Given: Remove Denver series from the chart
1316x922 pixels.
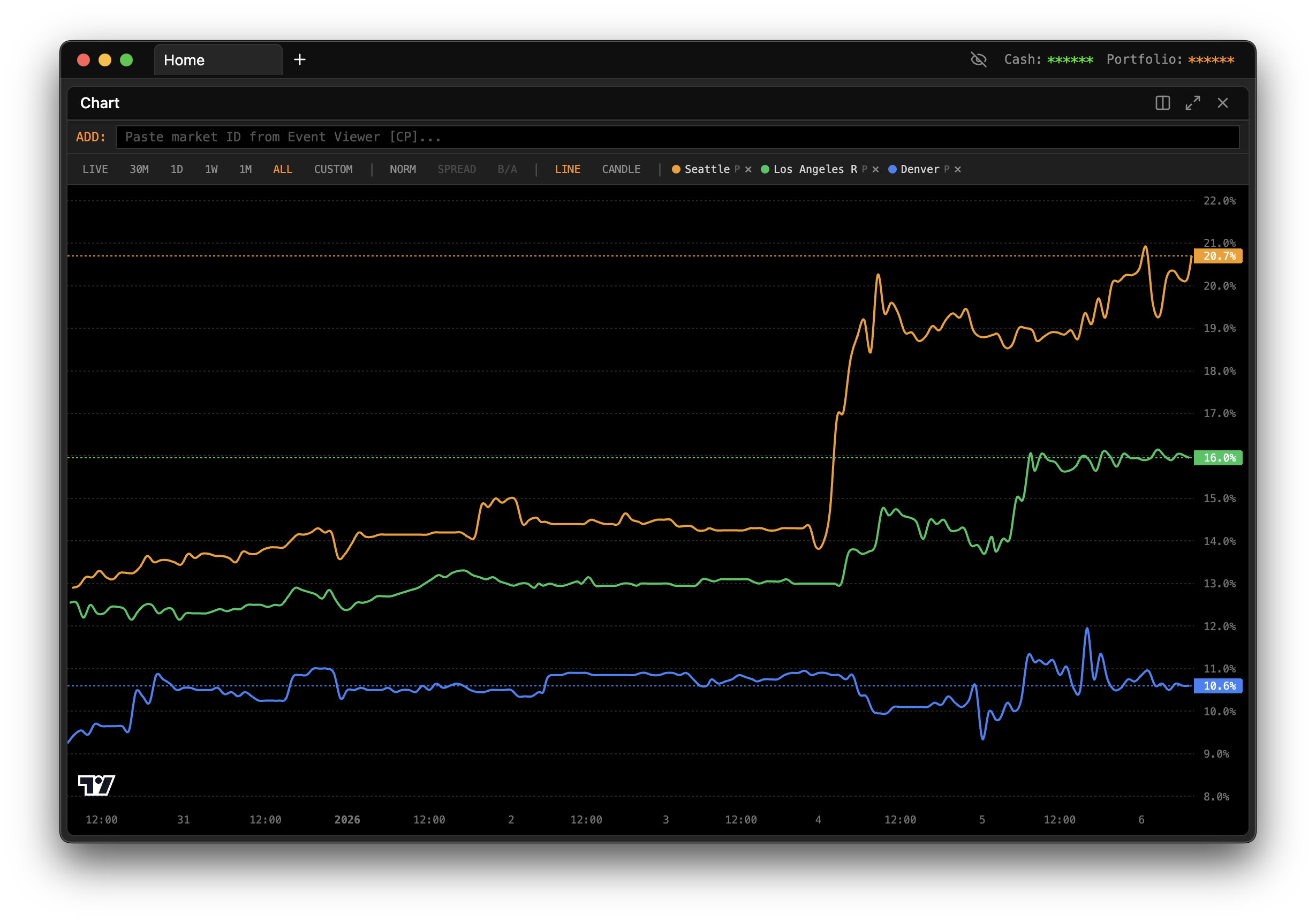Looking at the screenshot, I should pyautogui.click(x=958, y=170).
